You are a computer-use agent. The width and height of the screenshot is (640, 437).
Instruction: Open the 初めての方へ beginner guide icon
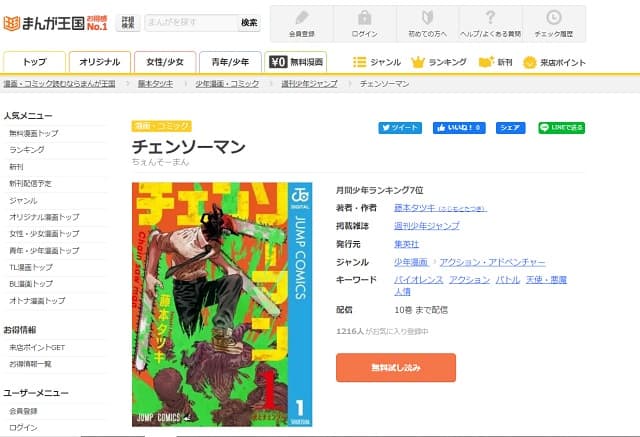(x=427, y=18)
